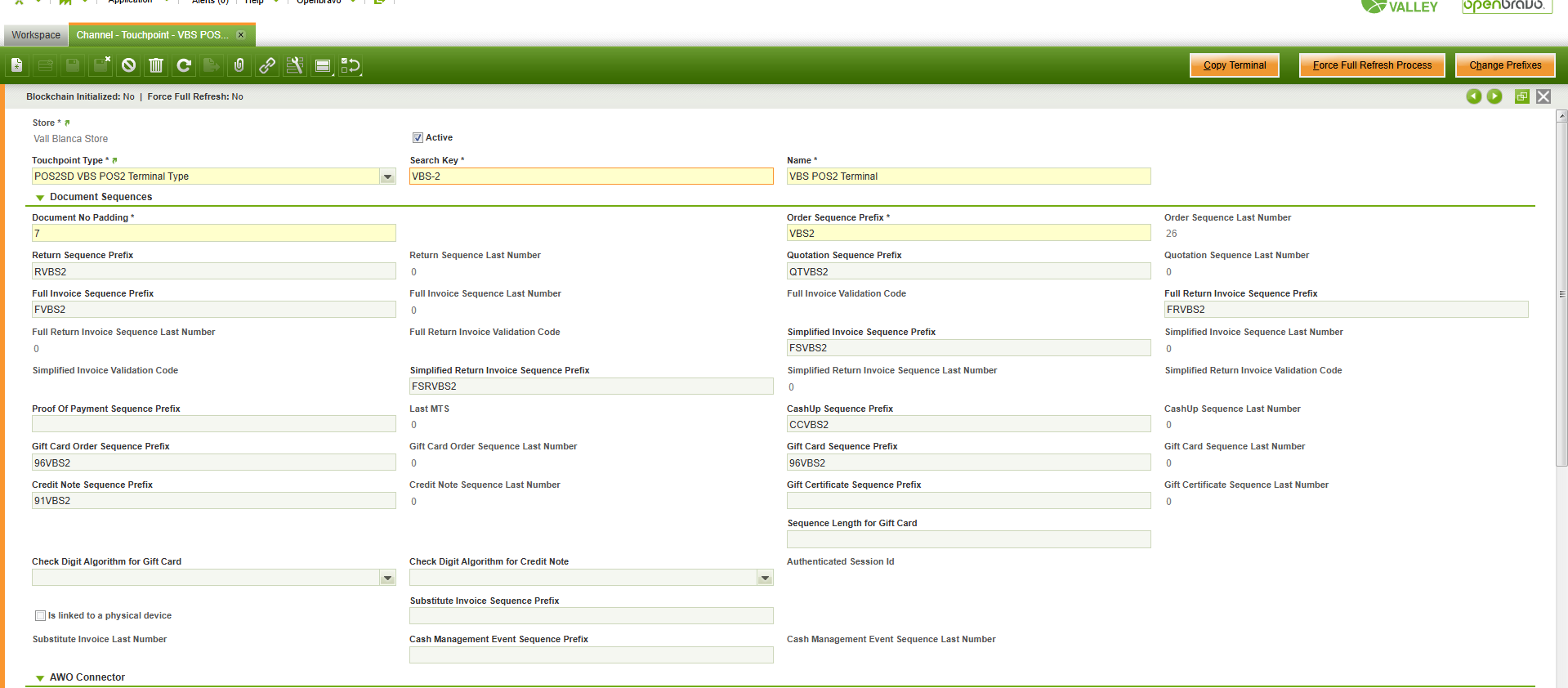Click the Search Key input field
Viewport: 1568px width, 688px height.
click(591, 176)
